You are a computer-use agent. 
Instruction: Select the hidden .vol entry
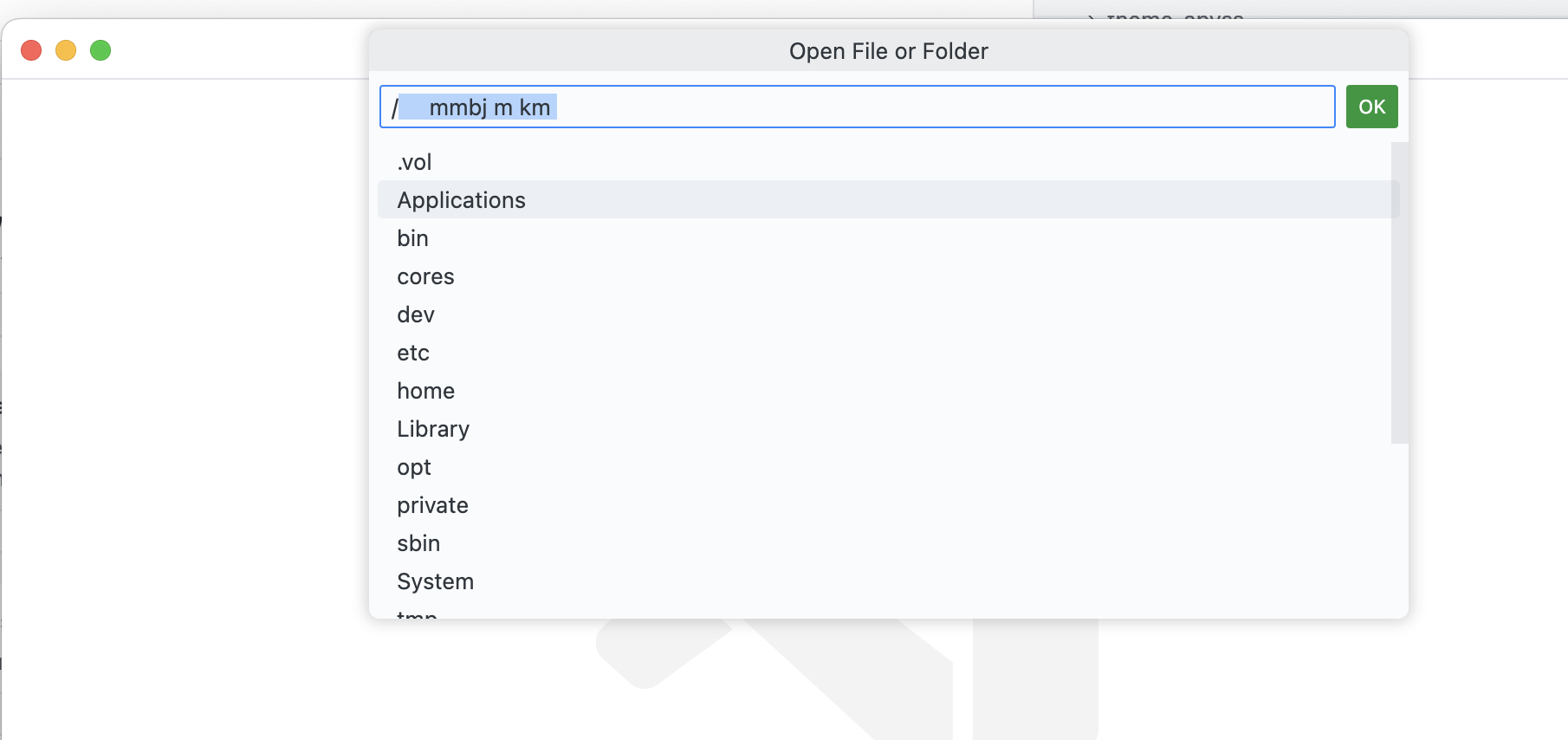click(x=413, y=162)
